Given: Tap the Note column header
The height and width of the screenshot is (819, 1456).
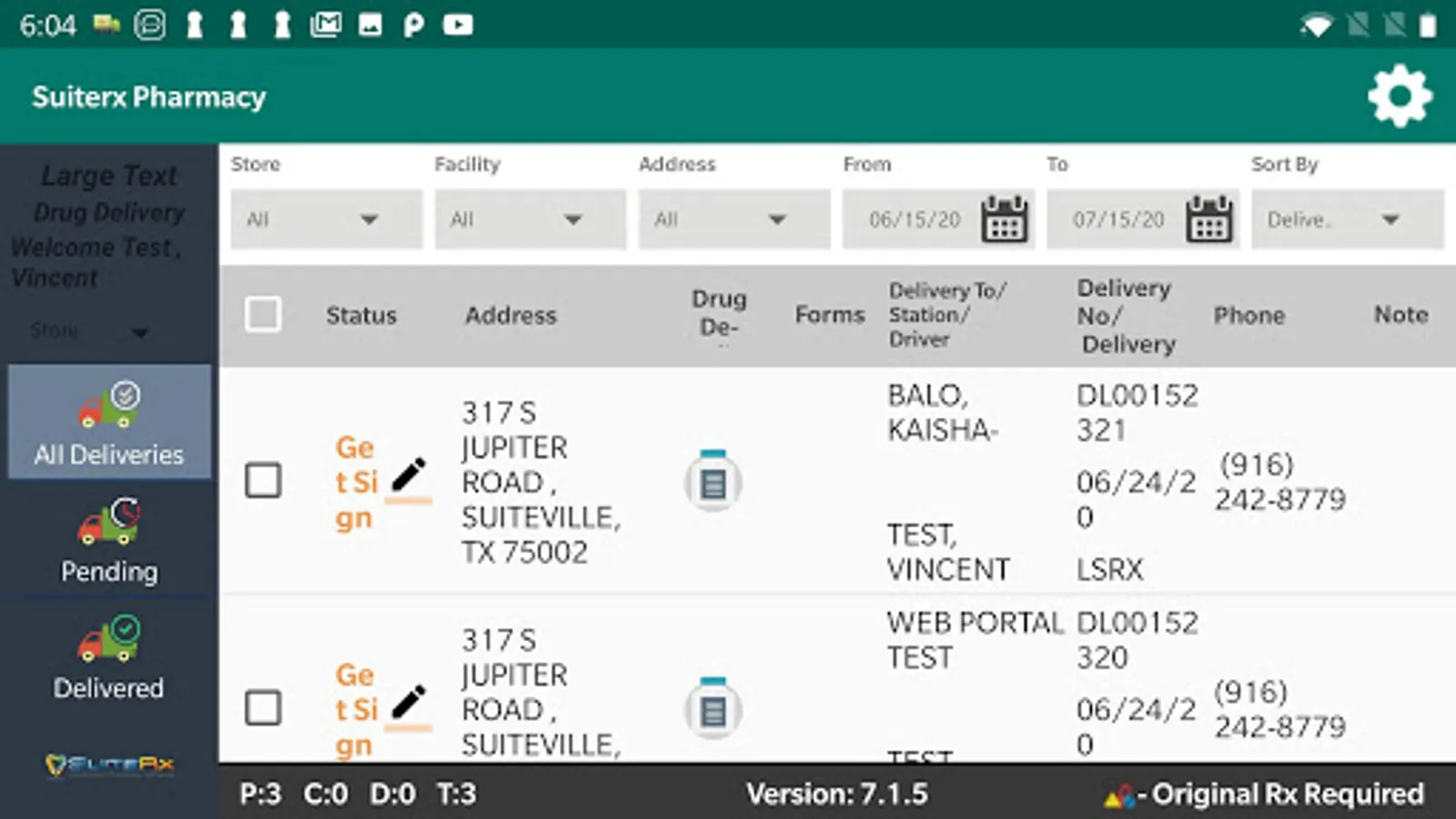Looking at the screenshot, I should (x=1400, y=315).
